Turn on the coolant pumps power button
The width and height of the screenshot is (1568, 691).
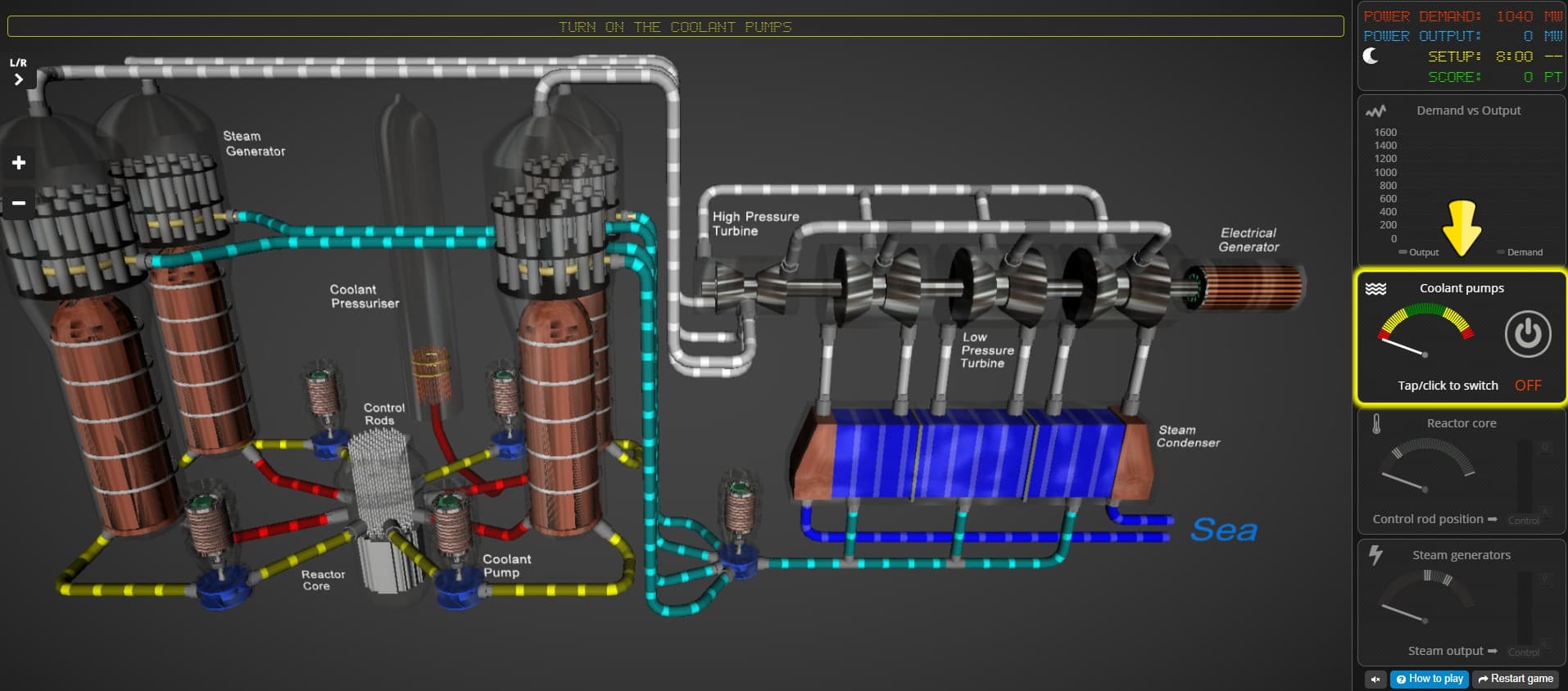coord(1527,334)
